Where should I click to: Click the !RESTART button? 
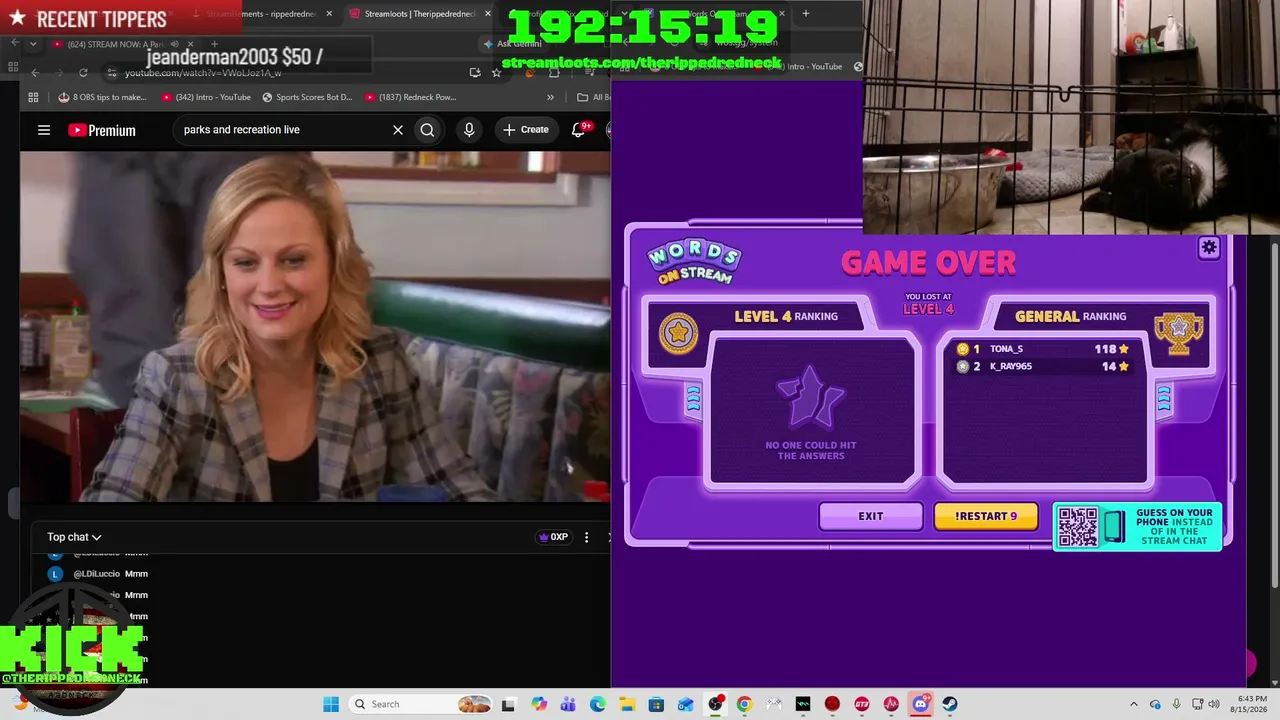[985, 516]
